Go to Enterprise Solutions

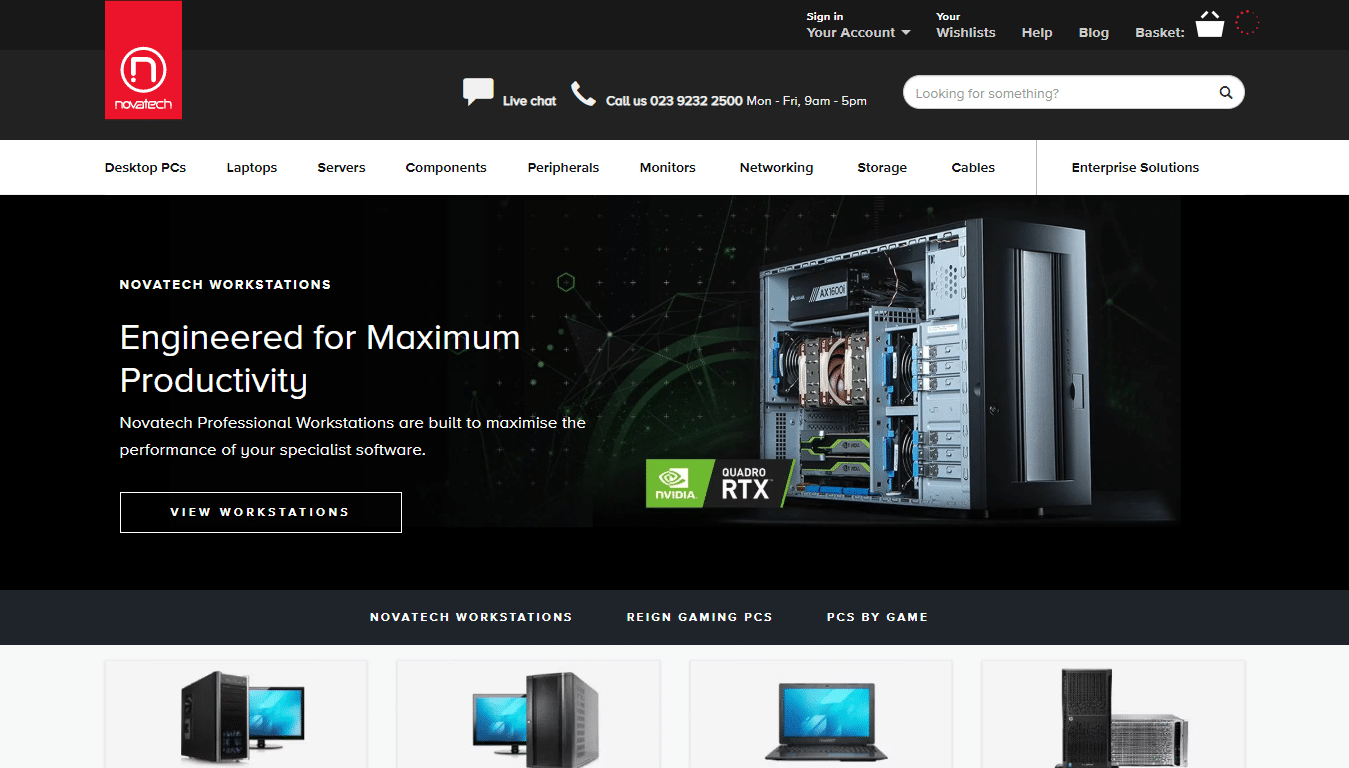[1135, 168]
